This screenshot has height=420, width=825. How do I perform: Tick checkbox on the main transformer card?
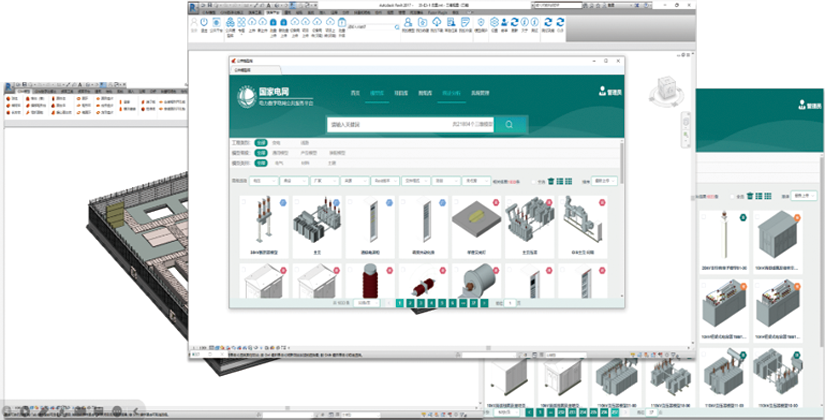click(x=297, y=202)
